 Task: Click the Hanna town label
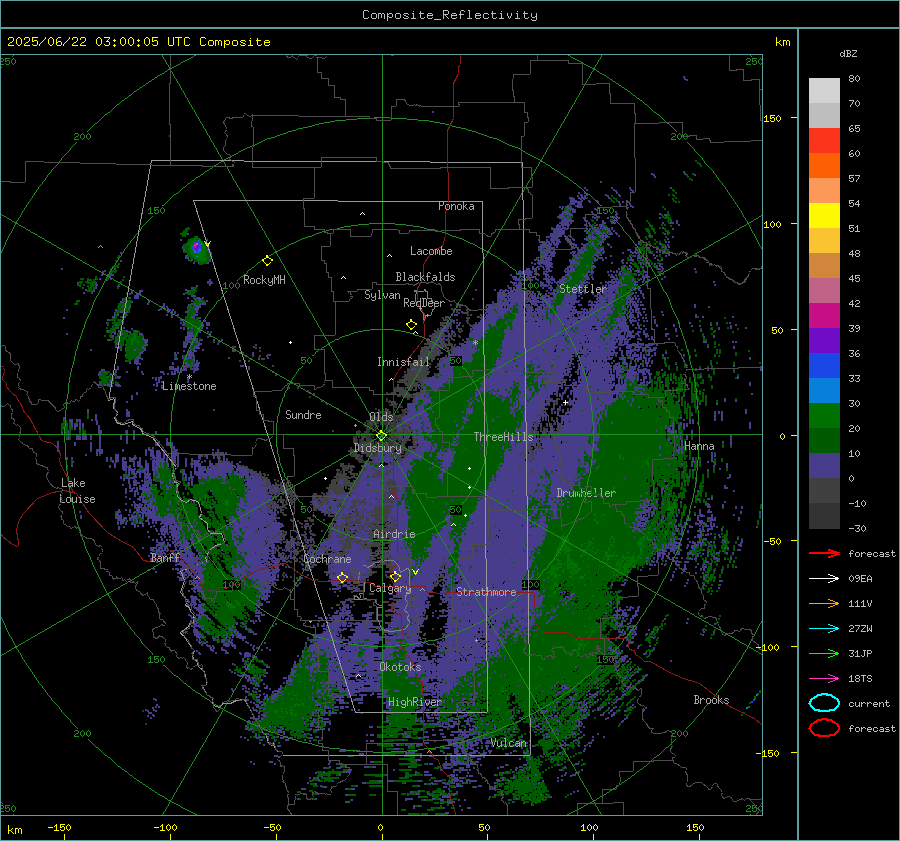click(699, 446)
